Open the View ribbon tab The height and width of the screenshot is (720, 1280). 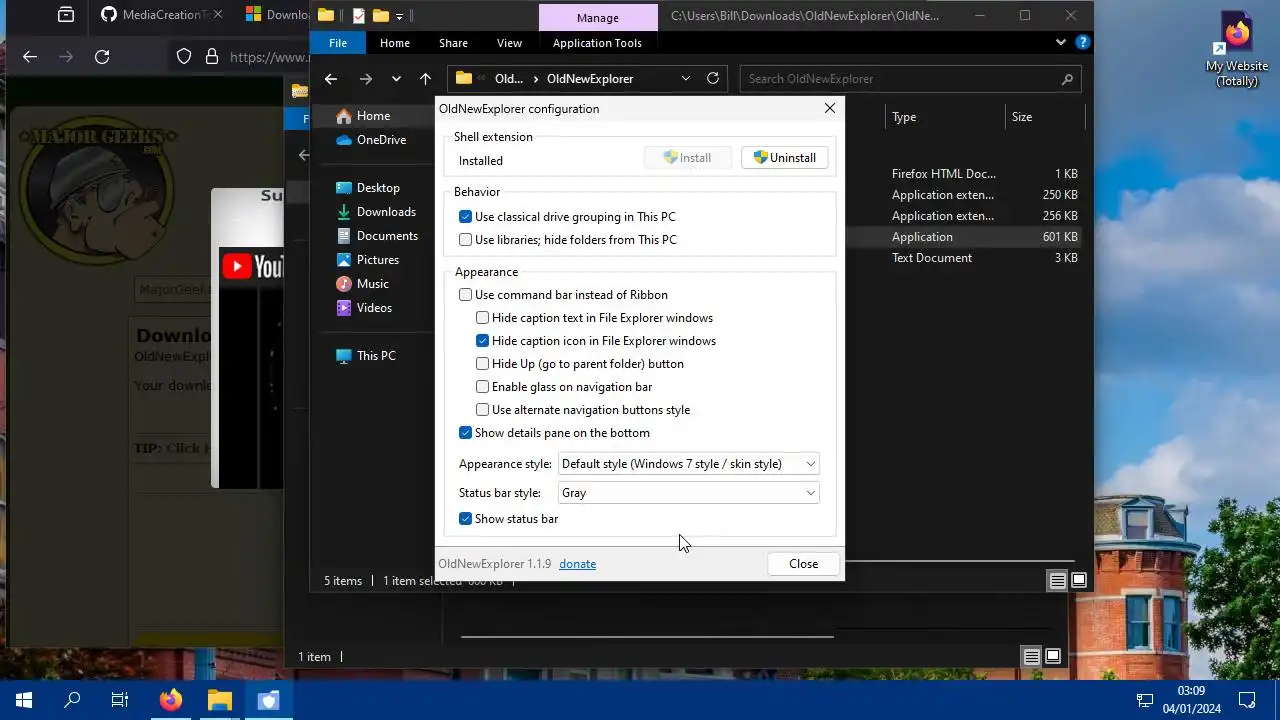(x=510, y=43)
